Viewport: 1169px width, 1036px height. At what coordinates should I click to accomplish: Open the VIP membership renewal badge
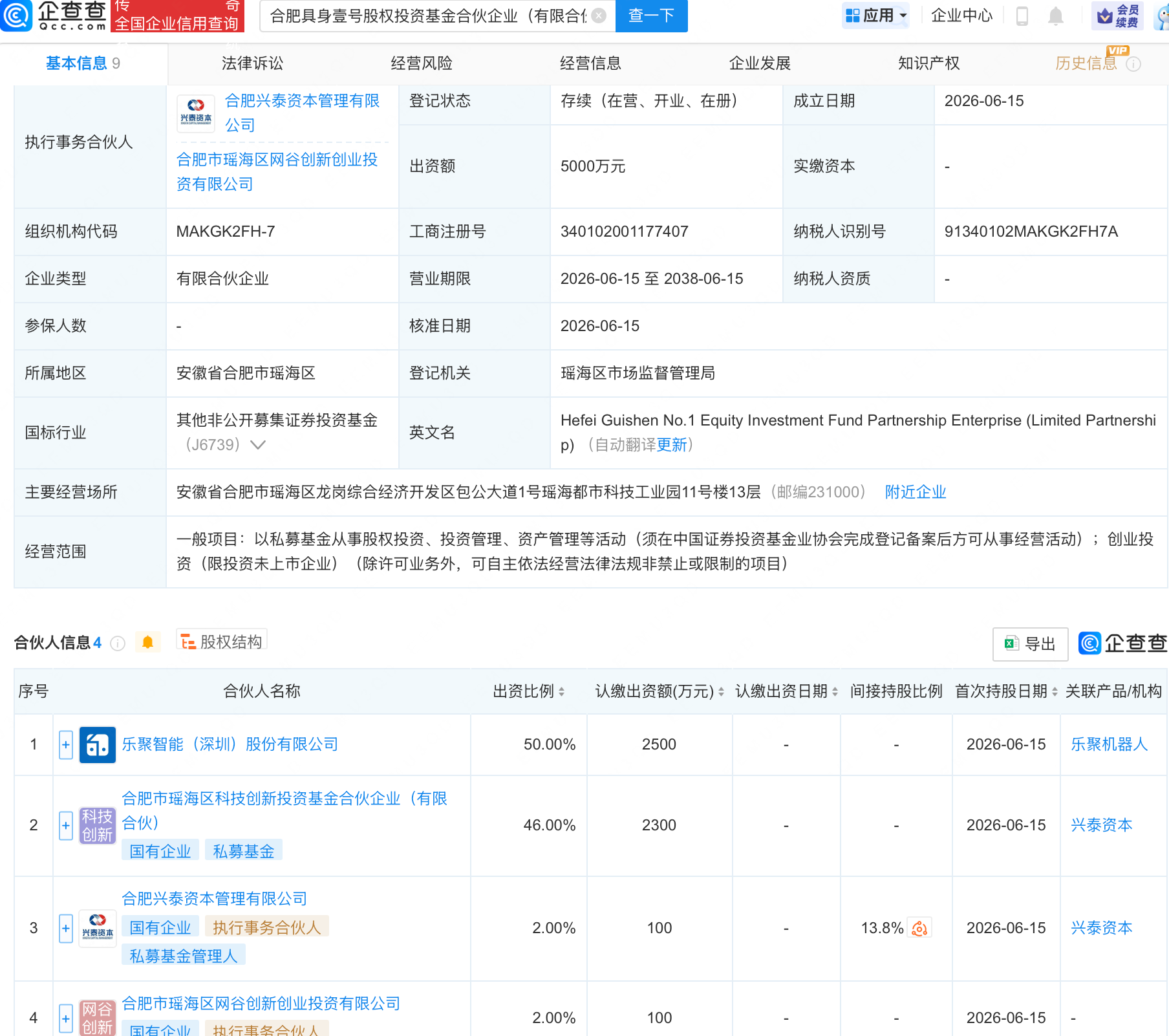click(1118, 16)
